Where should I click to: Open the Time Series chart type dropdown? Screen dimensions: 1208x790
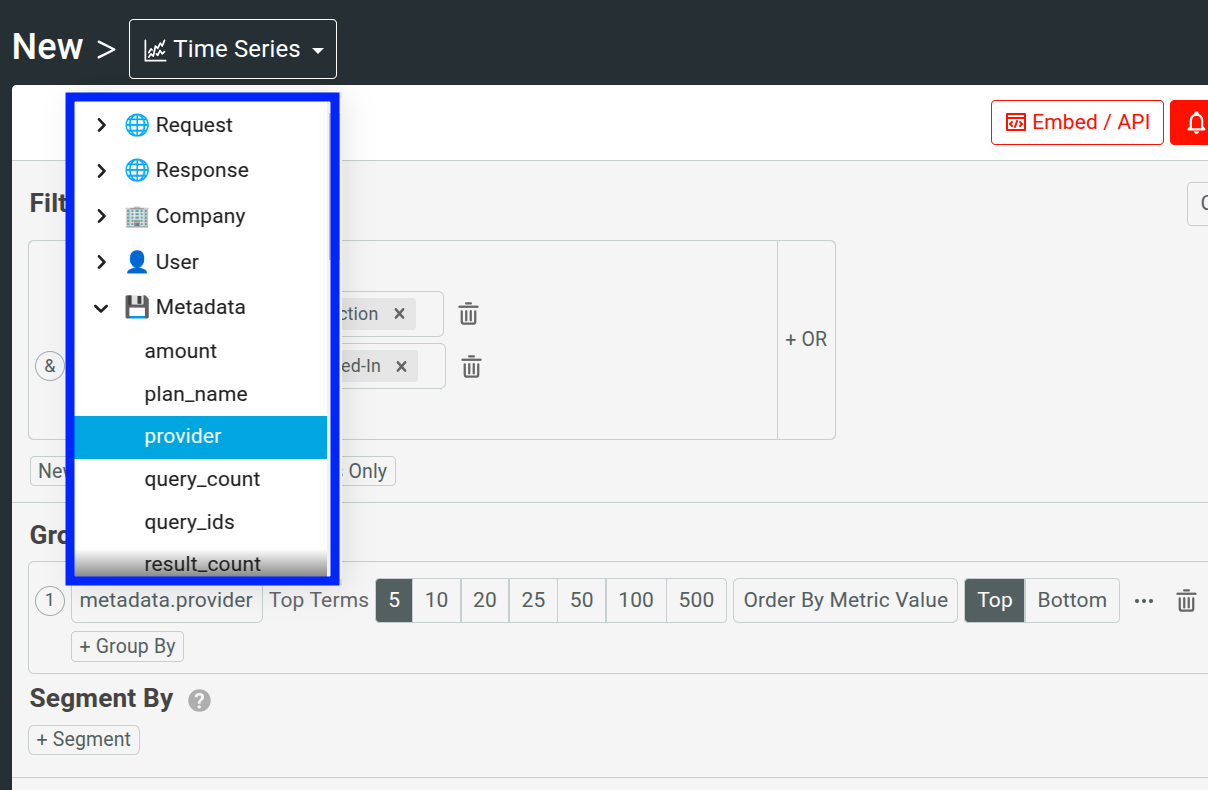232,48
